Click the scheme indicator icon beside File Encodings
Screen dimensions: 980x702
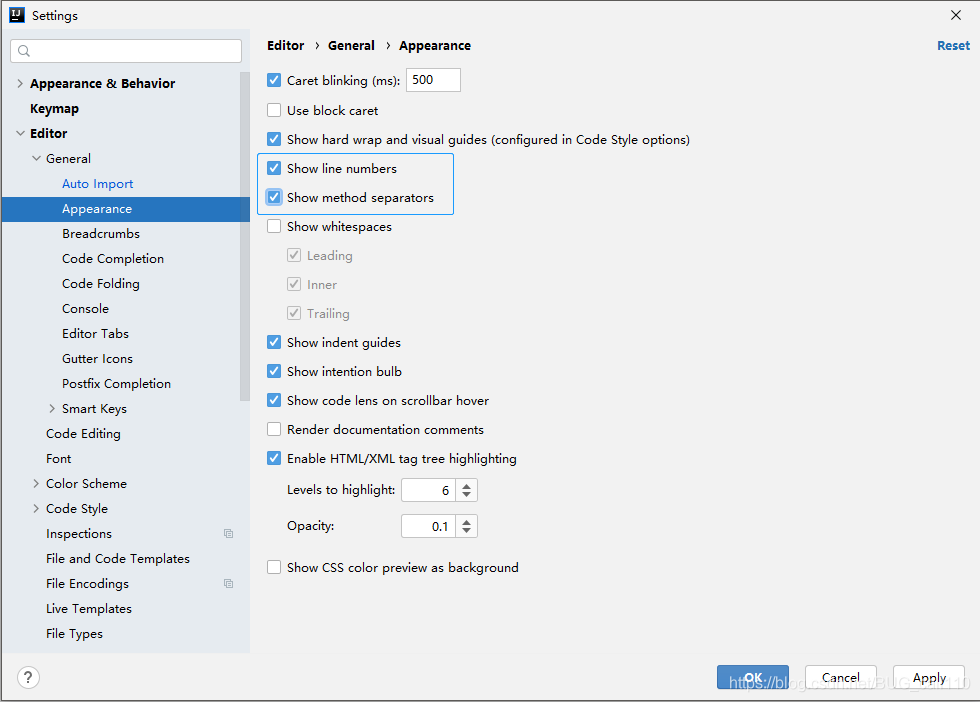tap(228, 583)
